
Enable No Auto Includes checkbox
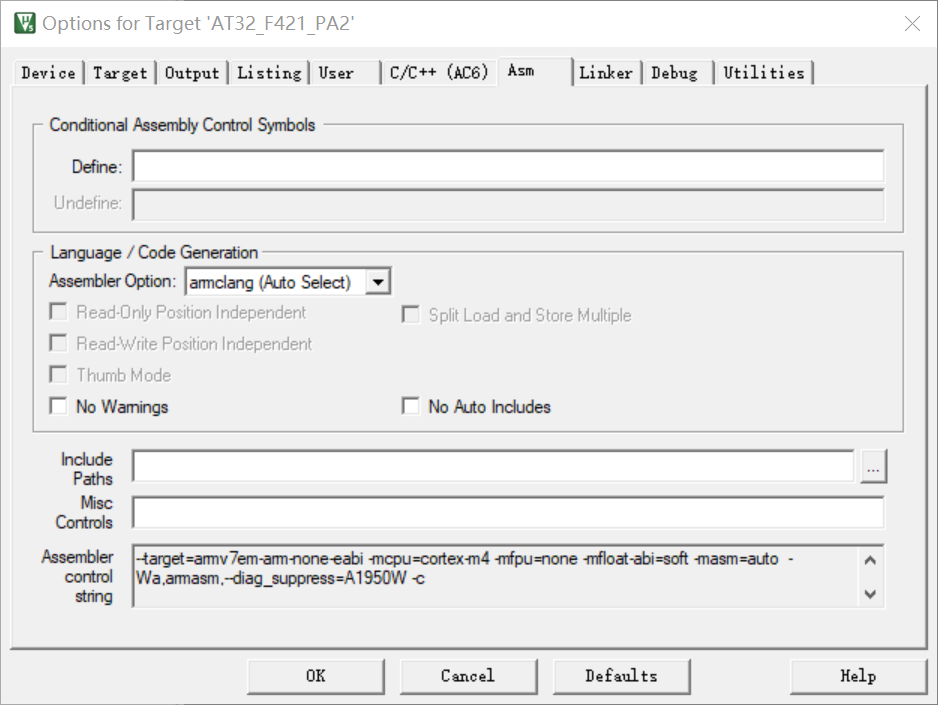(410, 406)
